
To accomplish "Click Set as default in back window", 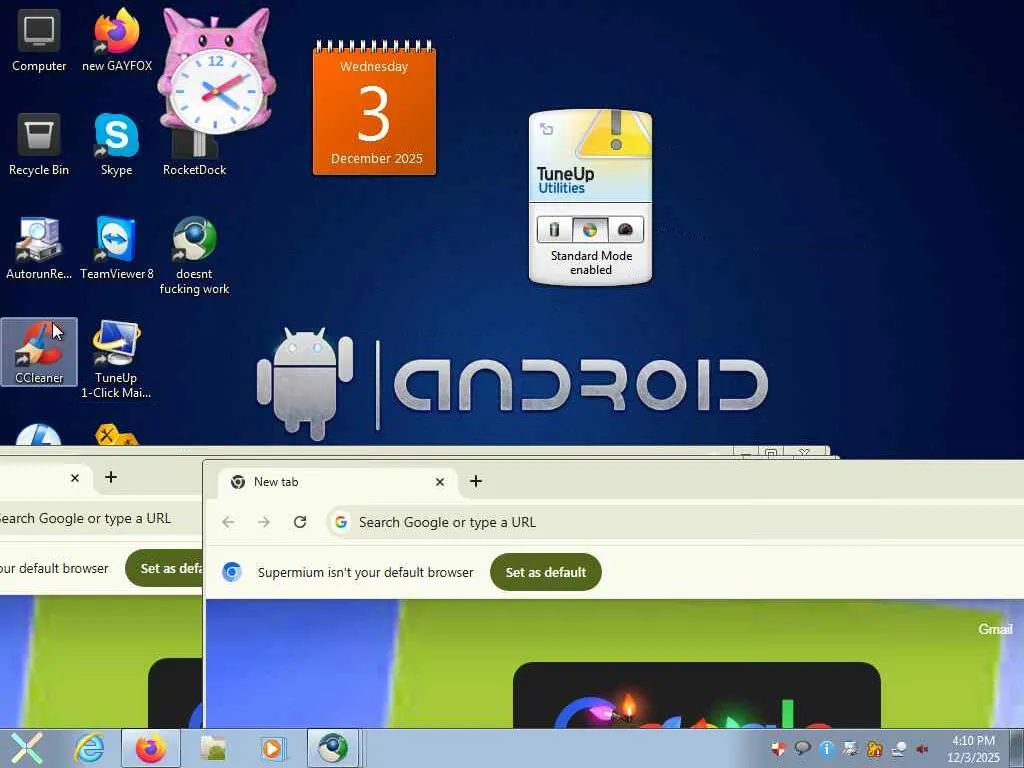I will [x=164, y=568].
